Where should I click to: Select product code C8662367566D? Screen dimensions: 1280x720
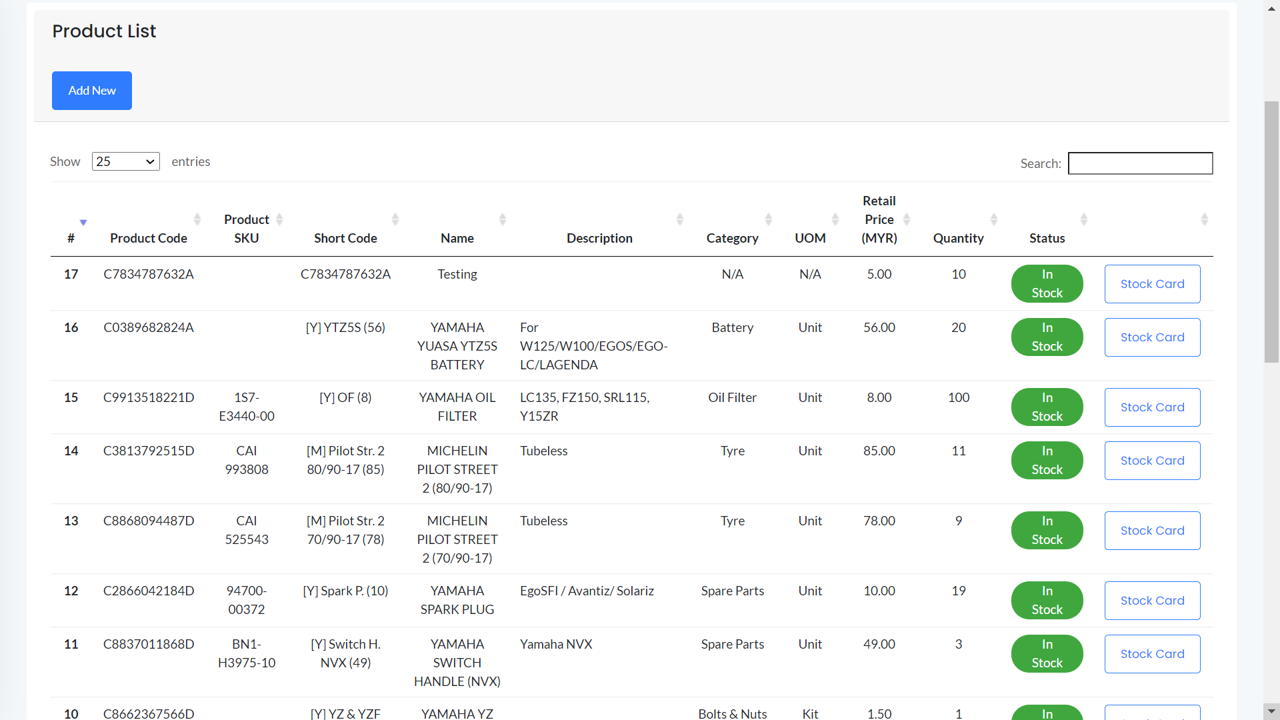(x=149, y=714)
